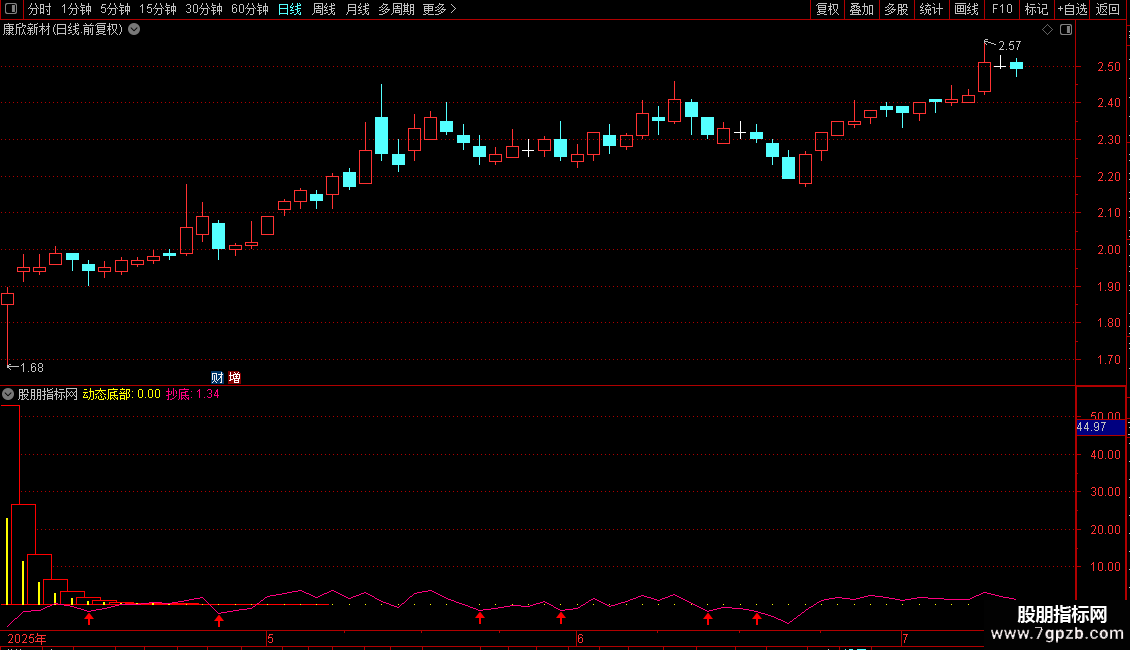The width and height of the screenshot is (1130, 650).
Task: Click the diamond icon above the chart
Action: [x=1047, y=30]
